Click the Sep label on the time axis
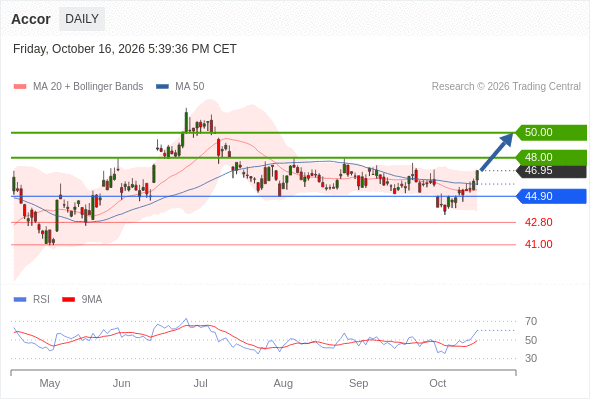This screenshot has height=400, width=590. [358, 383]
